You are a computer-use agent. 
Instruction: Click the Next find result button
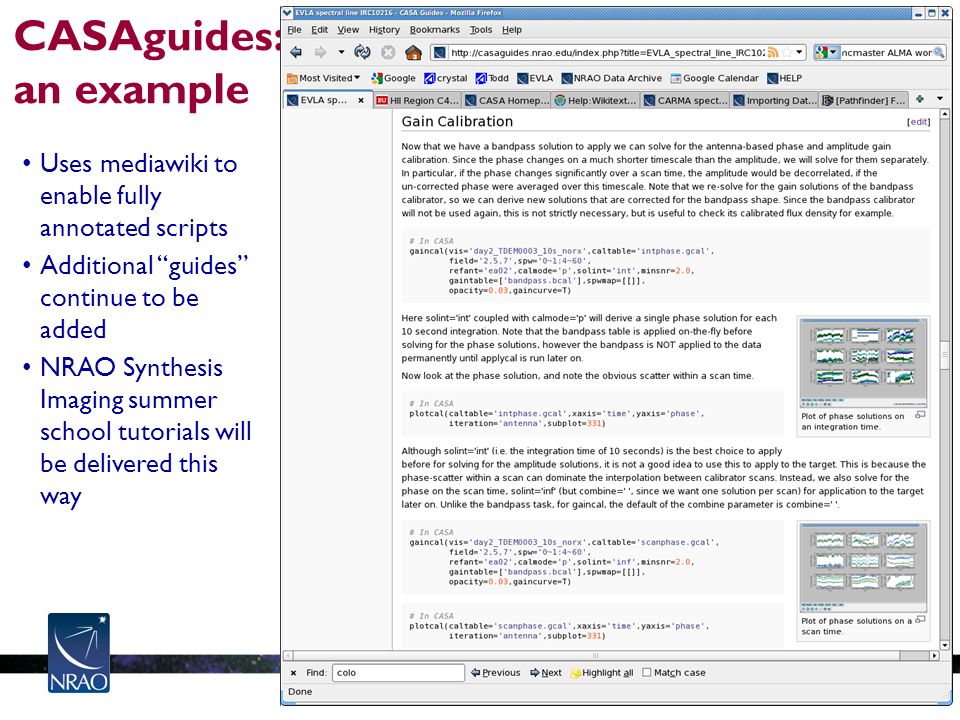coord(546,673)
